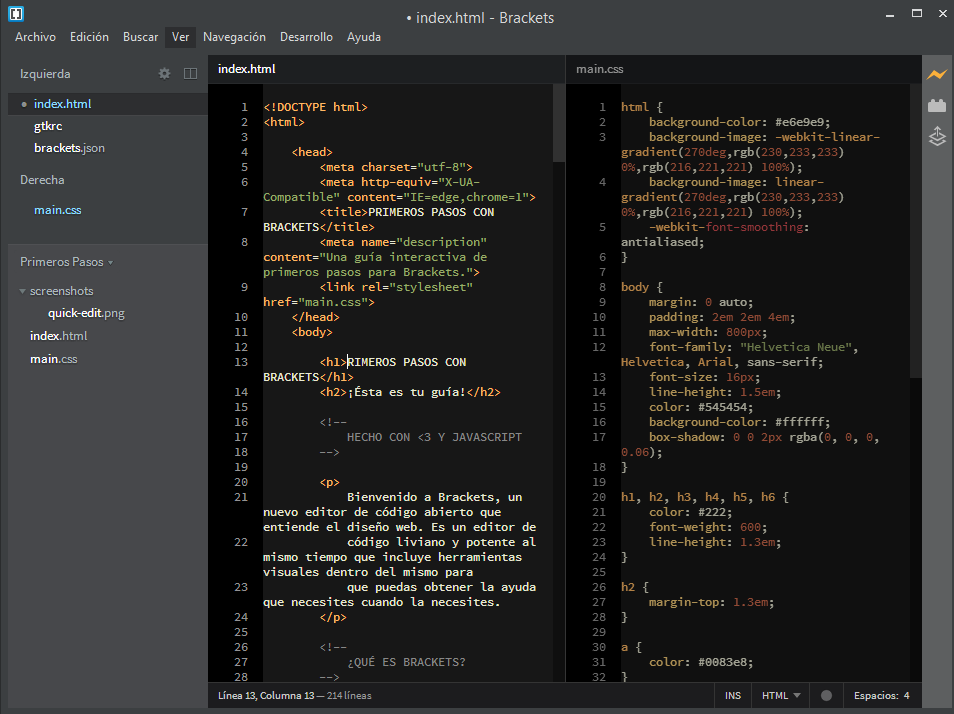Viewport: 954px width, 714px height.
Task: Open the Primeros Pasos project dropdown
Action: [x=66, y=262]
